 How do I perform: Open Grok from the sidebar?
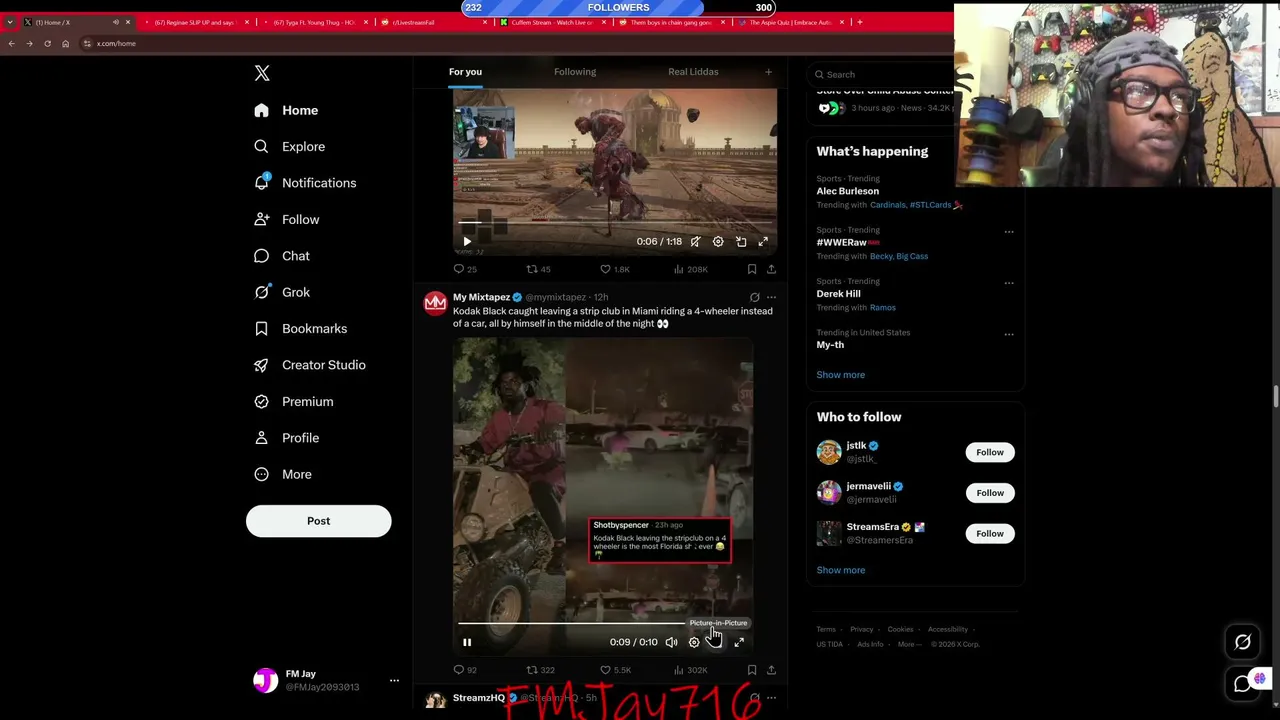coord(282,292)
